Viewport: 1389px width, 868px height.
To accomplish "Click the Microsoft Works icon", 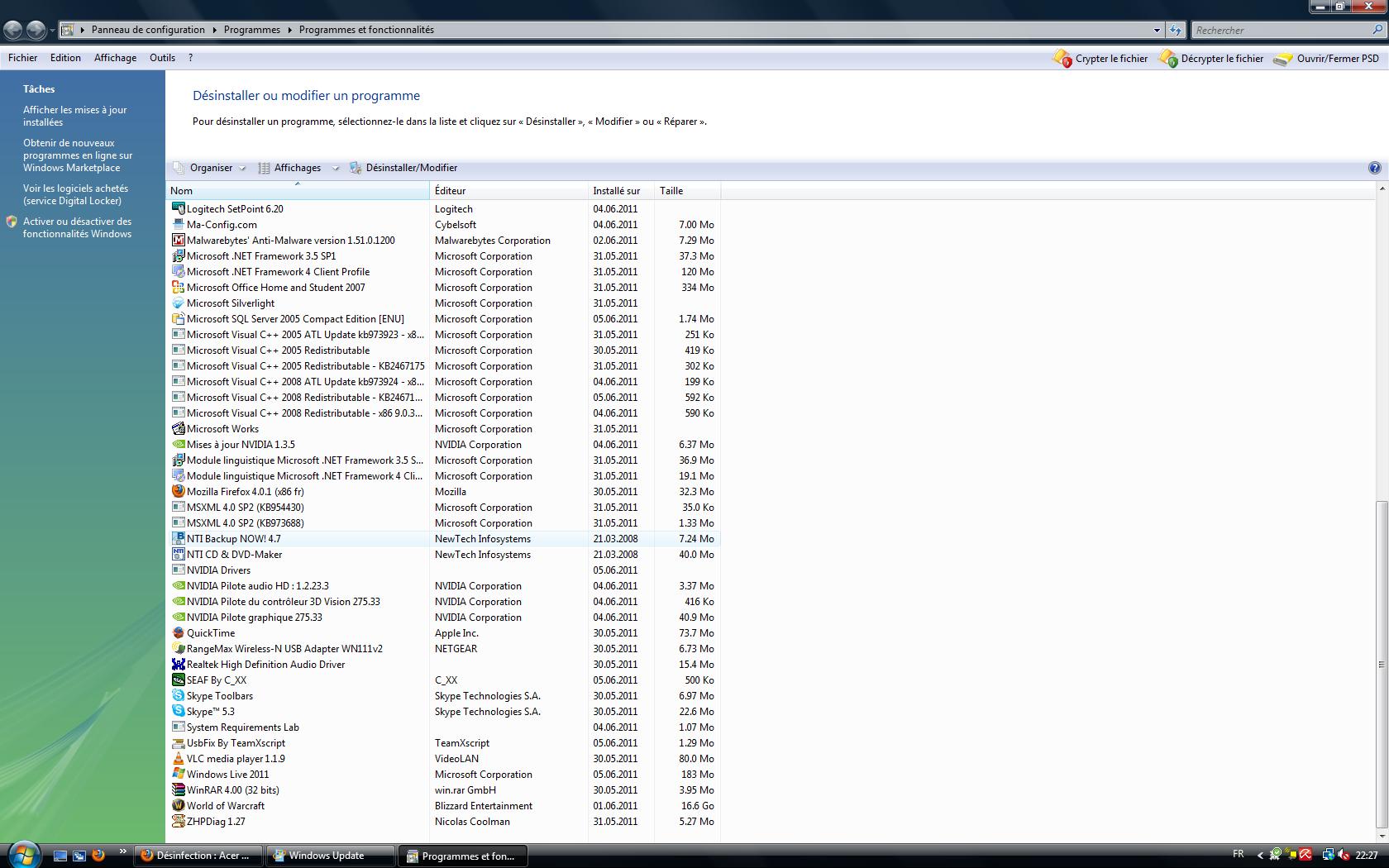I will pyautogui.click(x=178, y=429).
